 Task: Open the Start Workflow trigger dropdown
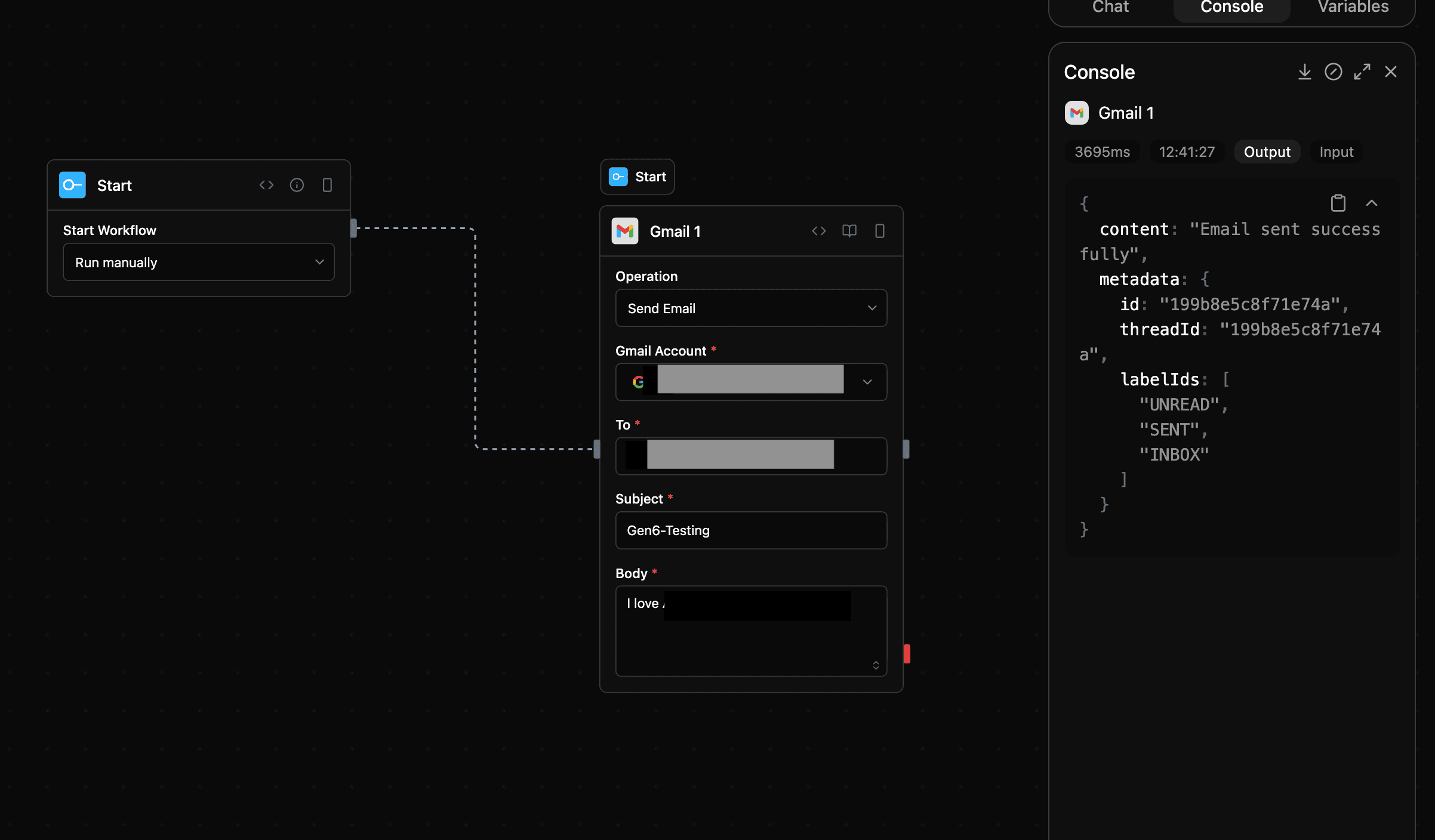pos(198,262)
